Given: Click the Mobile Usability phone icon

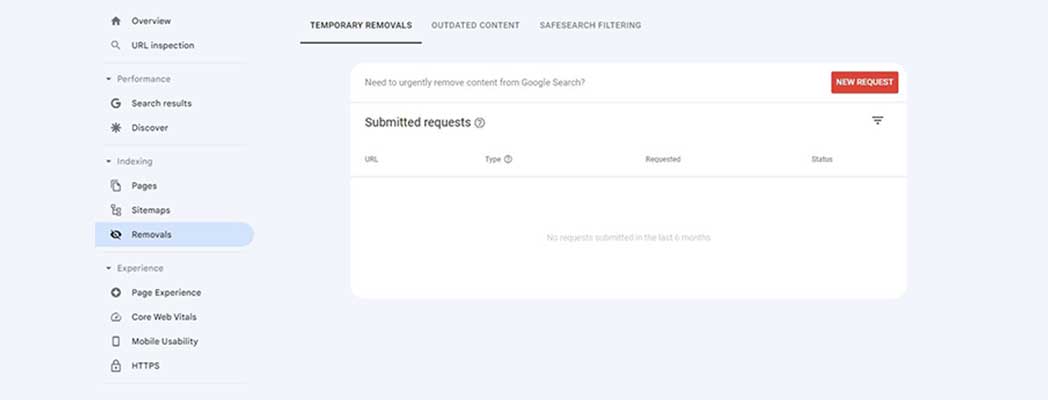Looking at the screenshot, I should (x=116, y=341).
